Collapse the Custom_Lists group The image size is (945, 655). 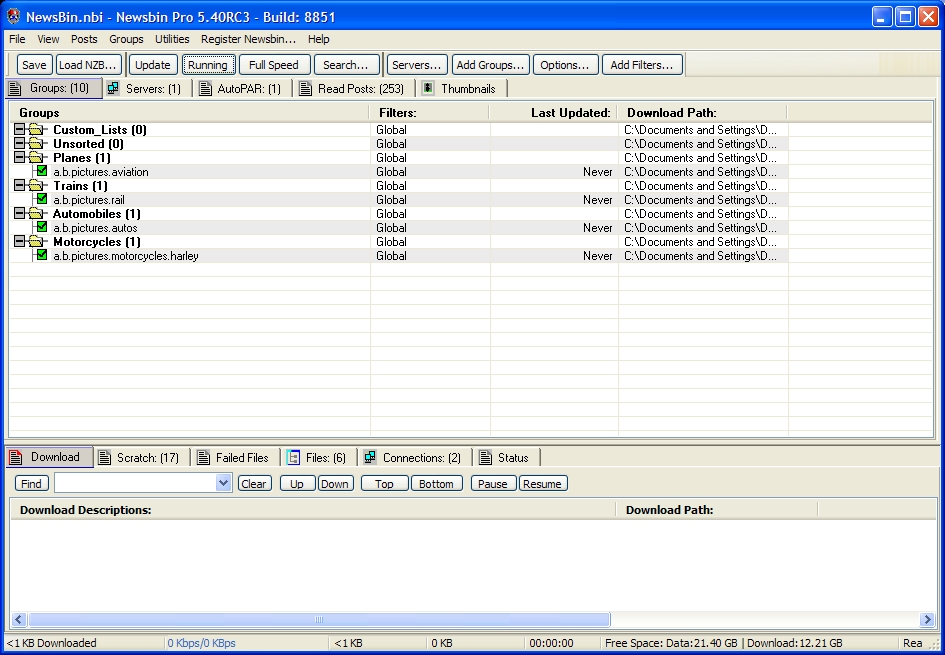point(20,129)
